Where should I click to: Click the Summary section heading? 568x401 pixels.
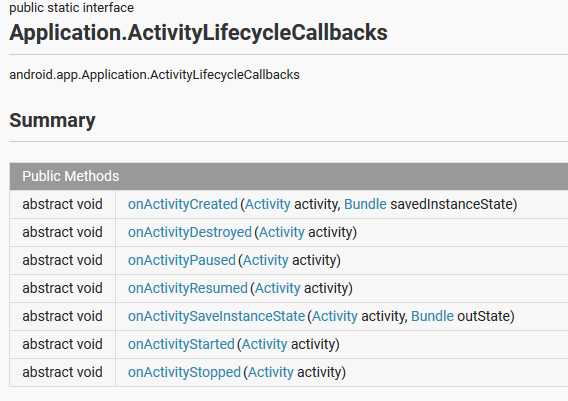click(53, 120)
